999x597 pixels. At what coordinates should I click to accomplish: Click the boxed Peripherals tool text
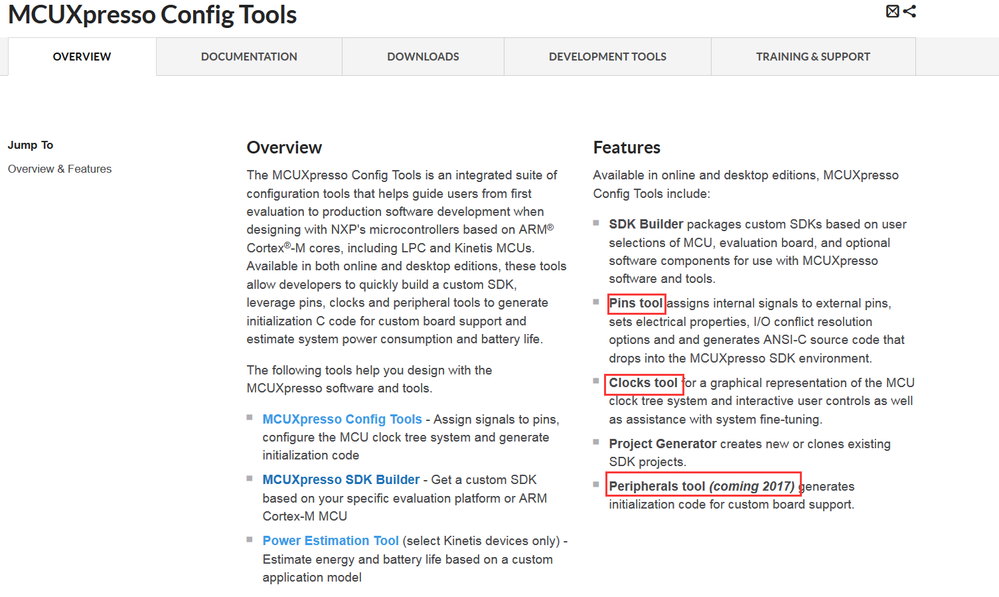tap(703, 487)
